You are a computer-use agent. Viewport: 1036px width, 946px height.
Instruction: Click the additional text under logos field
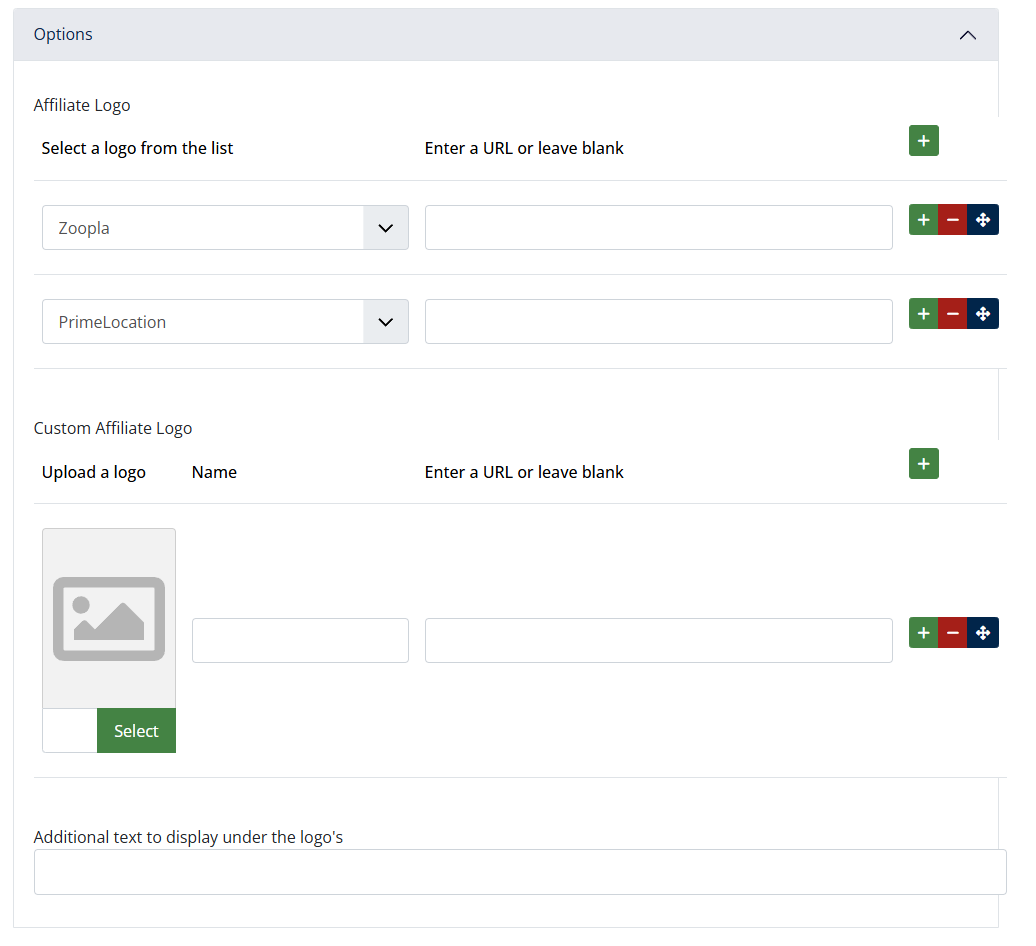pyautogui.click(x=520, y=872)
